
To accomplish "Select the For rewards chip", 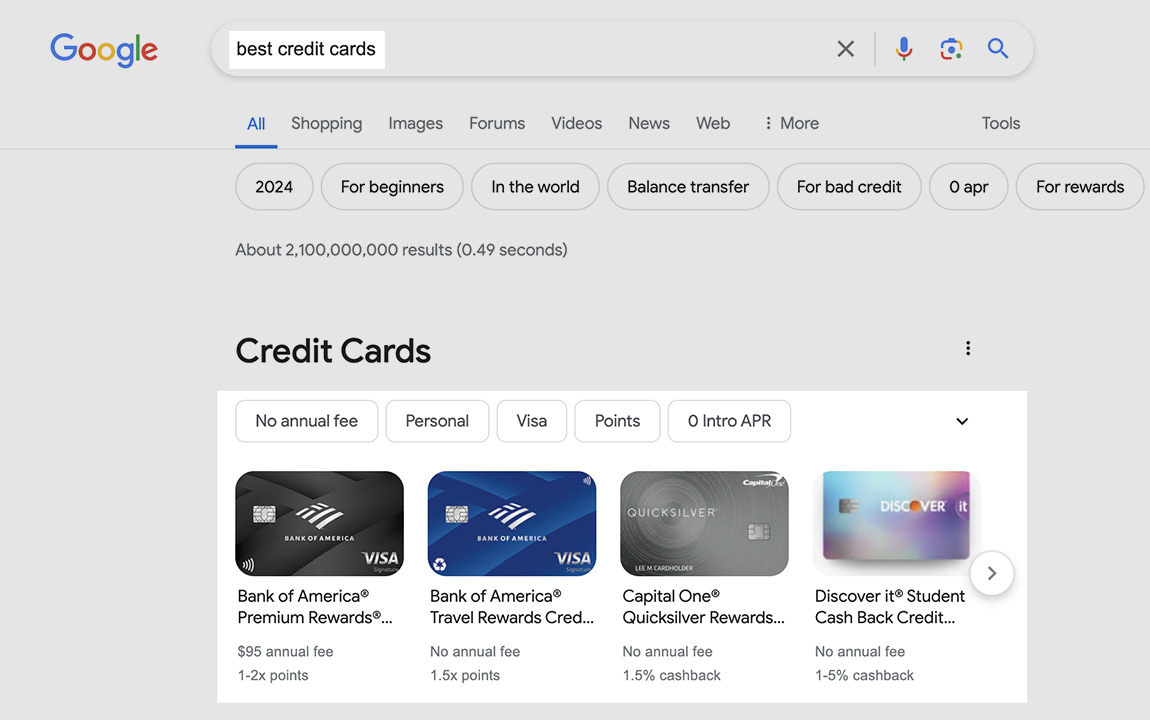I will [1080, 187].
